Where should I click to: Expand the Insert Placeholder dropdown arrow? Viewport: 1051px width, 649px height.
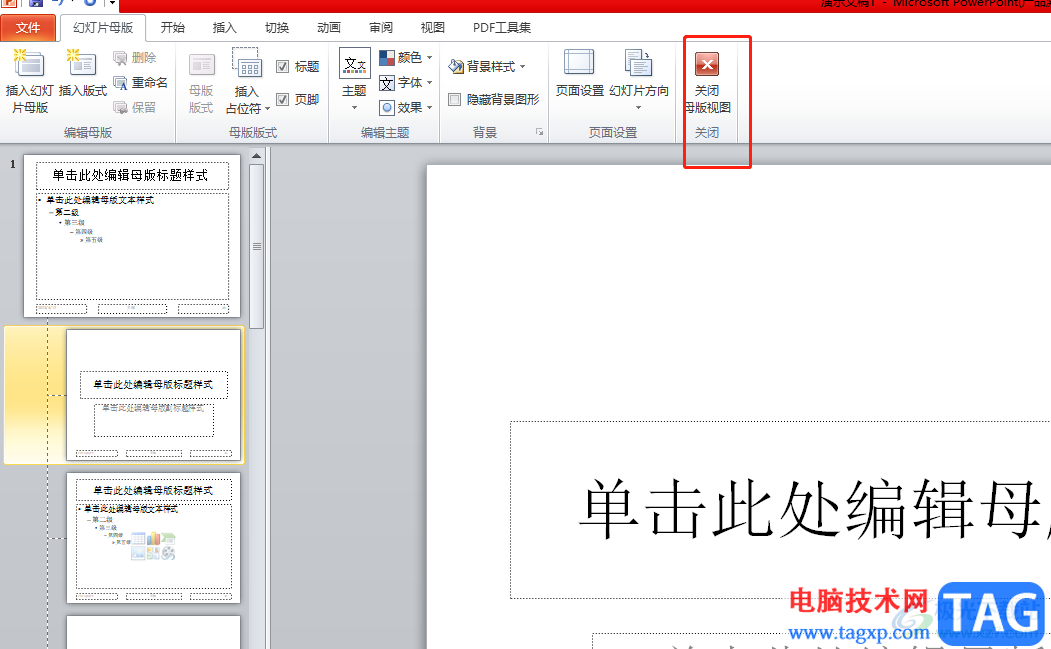tap(267, 109)
